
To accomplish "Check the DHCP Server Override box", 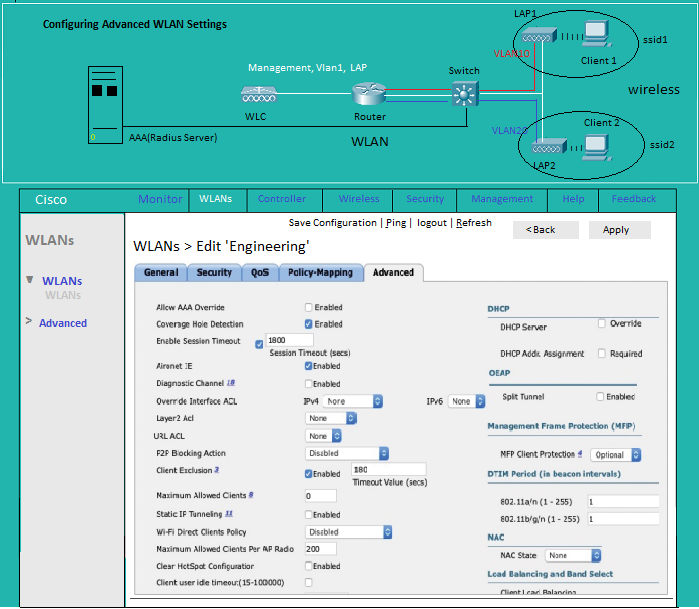I will pos(602,324).
